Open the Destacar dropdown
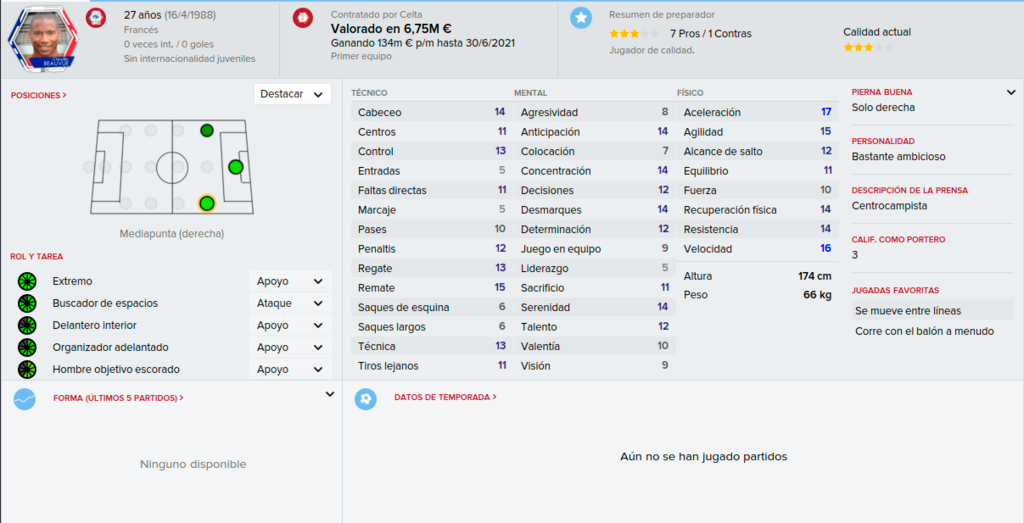 pos(292,94)
